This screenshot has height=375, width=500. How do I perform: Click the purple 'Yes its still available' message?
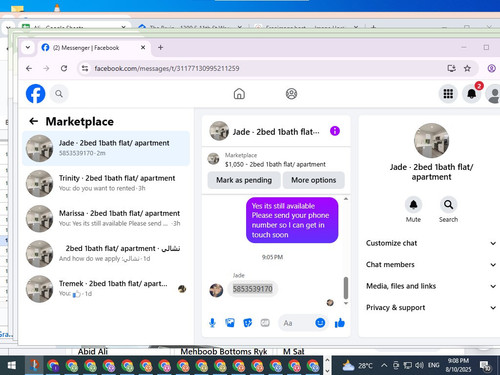pos(292,220)
